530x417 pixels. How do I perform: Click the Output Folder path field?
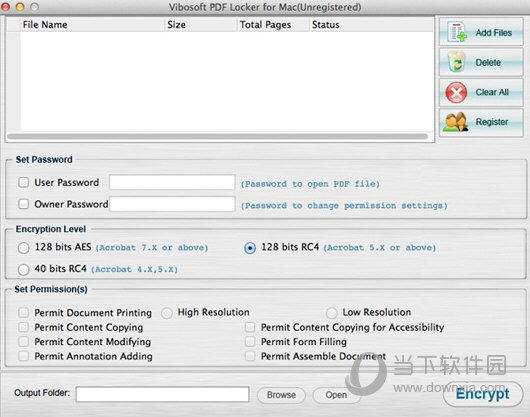[162, 394]
